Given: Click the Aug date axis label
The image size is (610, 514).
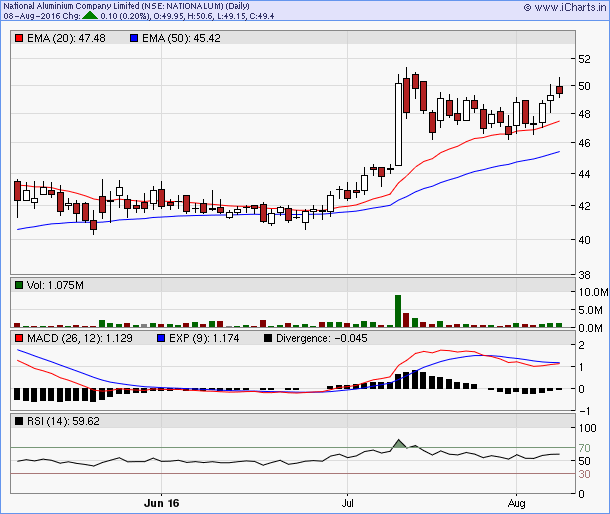Looking at the screenshot, I should 516,503.
